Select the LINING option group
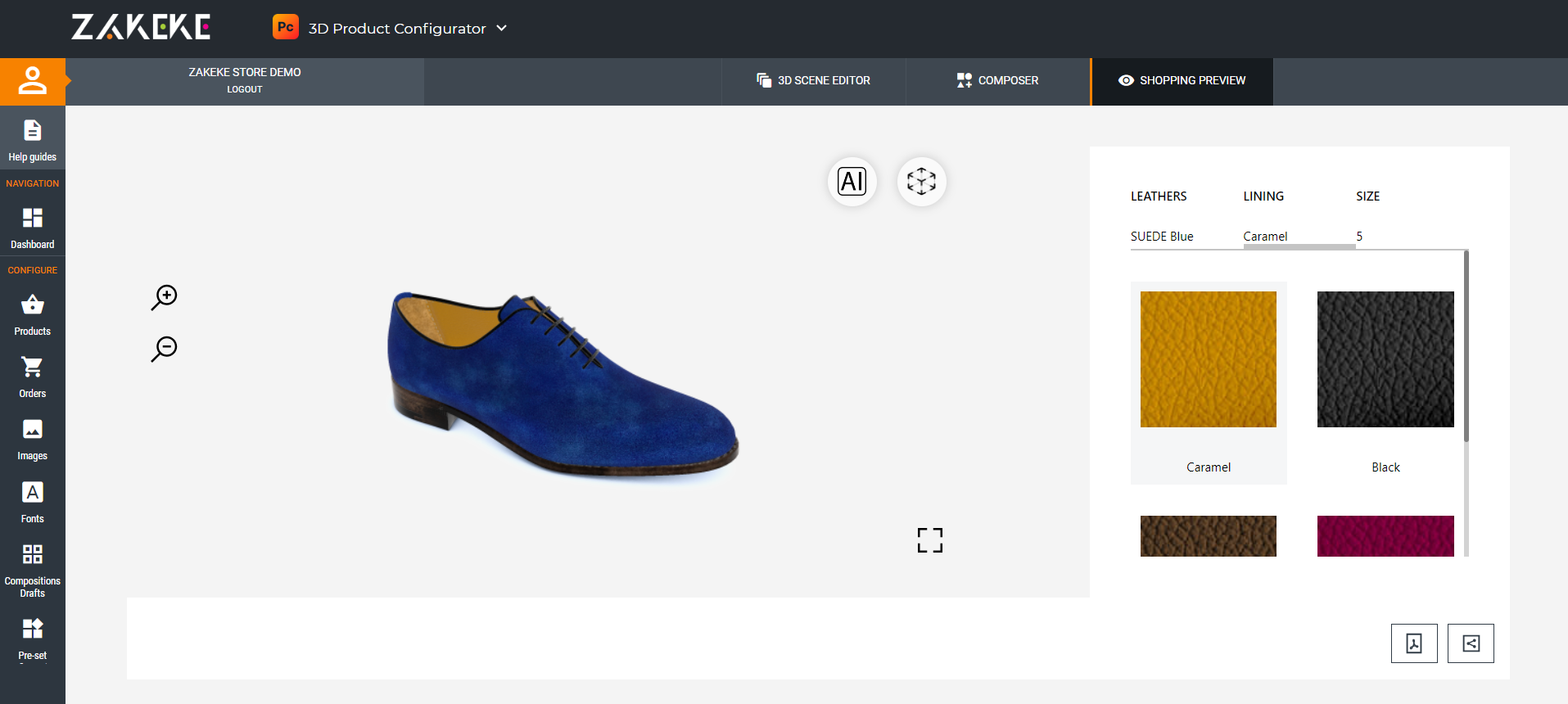 [x=1263, y=196]
